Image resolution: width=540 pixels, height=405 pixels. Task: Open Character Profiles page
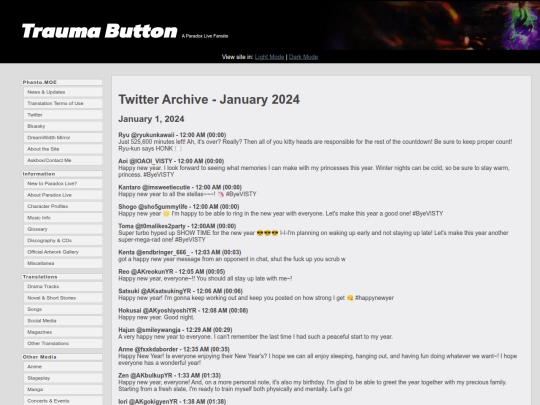tap(63, 206)
